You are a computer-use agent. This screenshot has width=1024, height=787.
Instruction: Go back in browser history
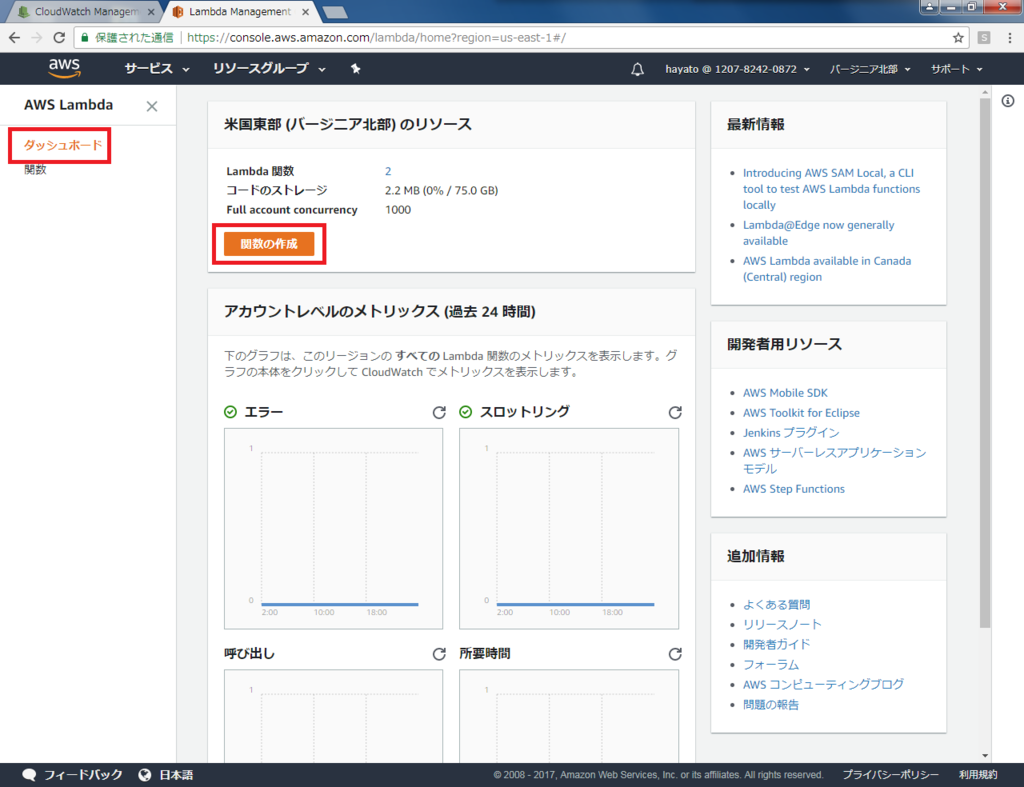click(14, 38)
